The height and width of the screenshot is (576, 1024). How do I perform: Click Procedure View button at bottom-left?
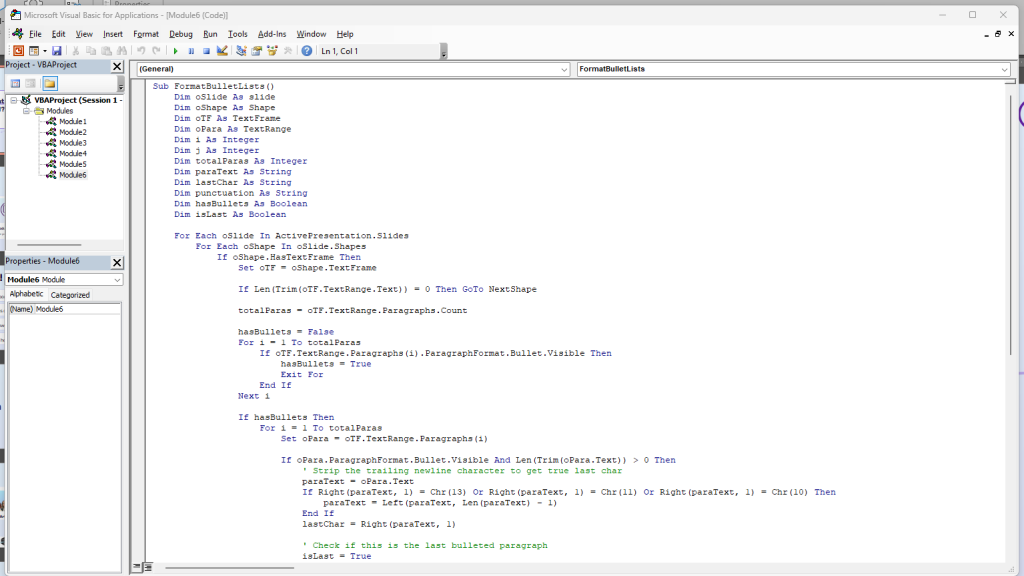tap(137, 567)
